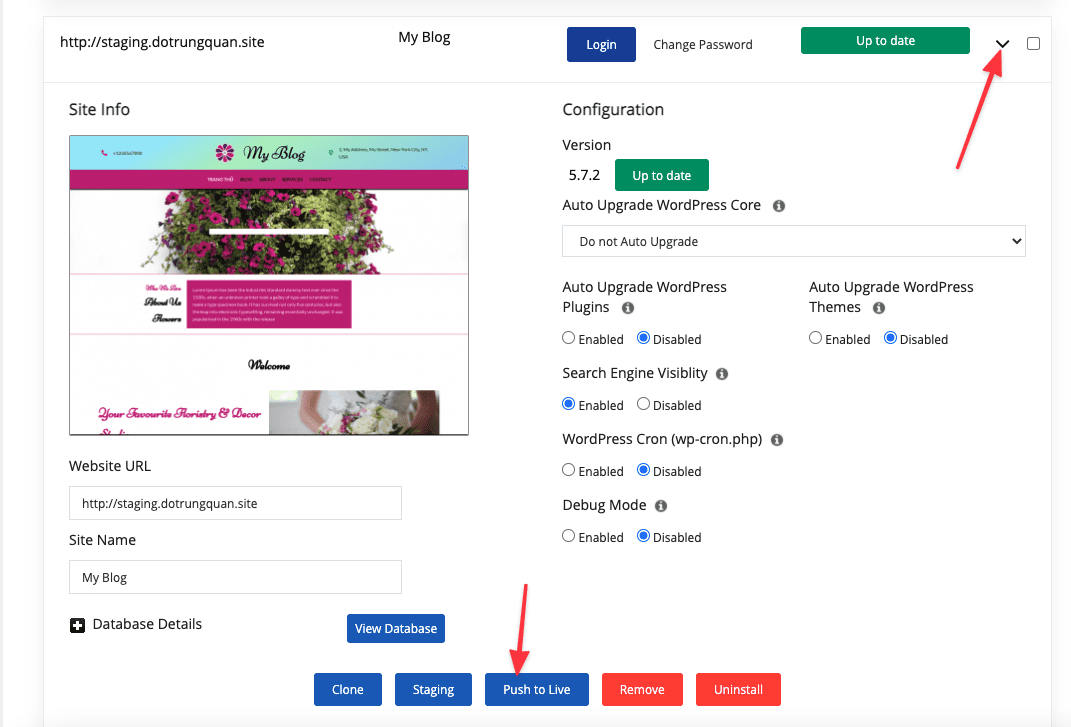Screen dimensions: 1071x727
Task: Click the Login button
Action: click(601, 44)
